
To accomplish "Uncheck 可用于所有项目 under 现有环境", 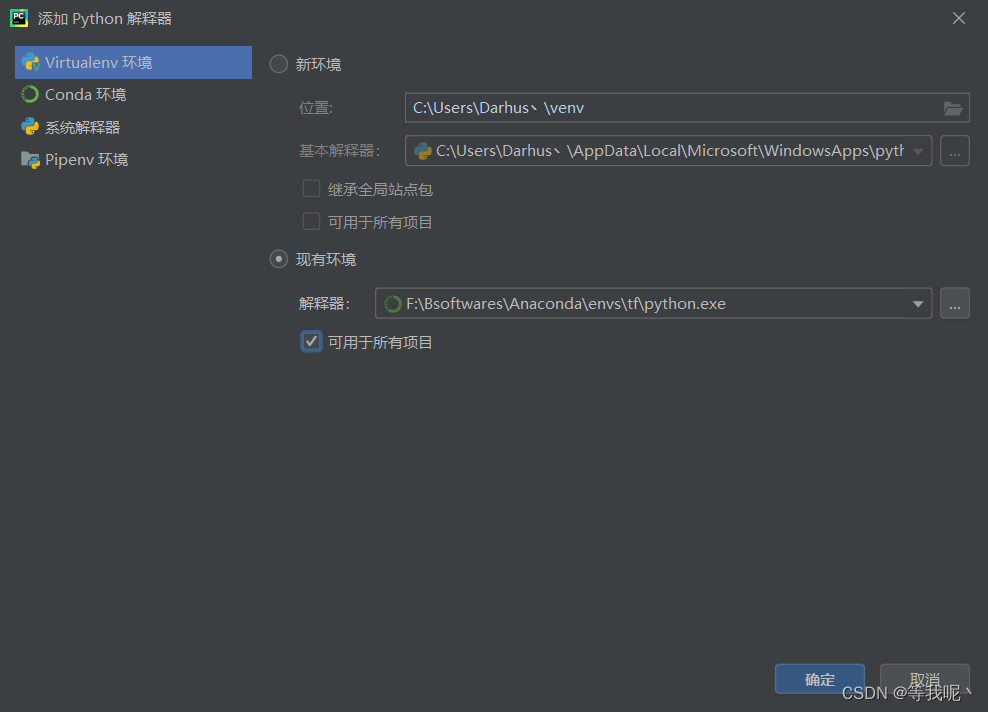I will (311, 342).
